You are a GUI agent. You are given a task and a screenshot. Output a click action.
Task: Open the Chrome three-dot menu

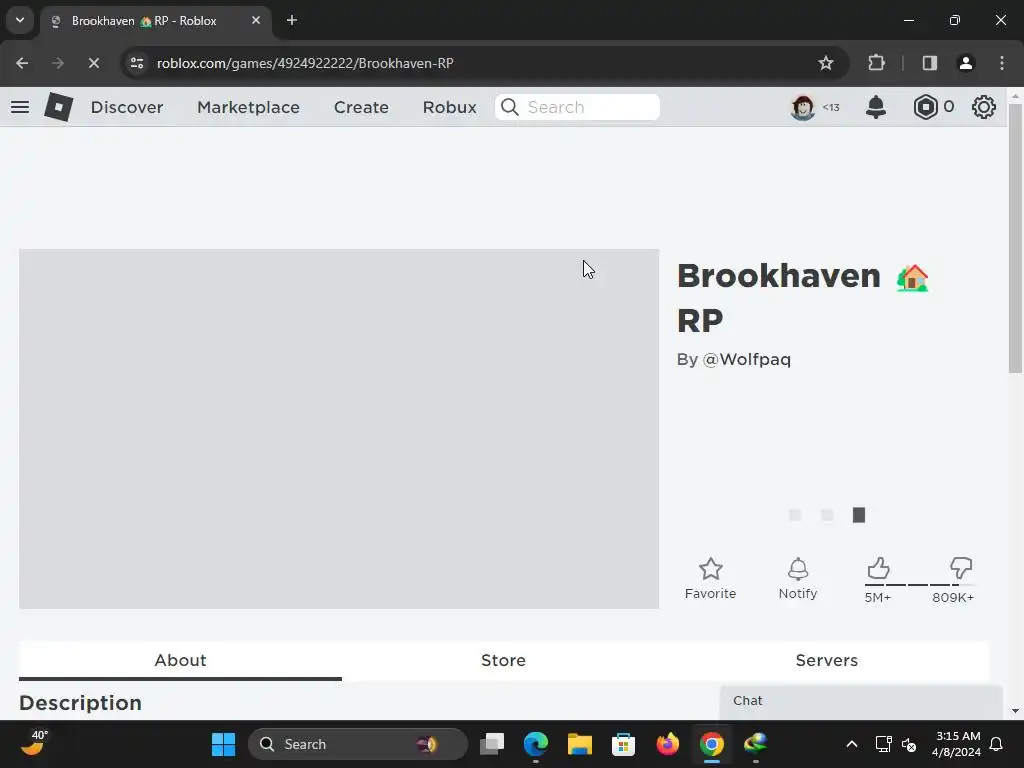click(x=1002, y=63)
